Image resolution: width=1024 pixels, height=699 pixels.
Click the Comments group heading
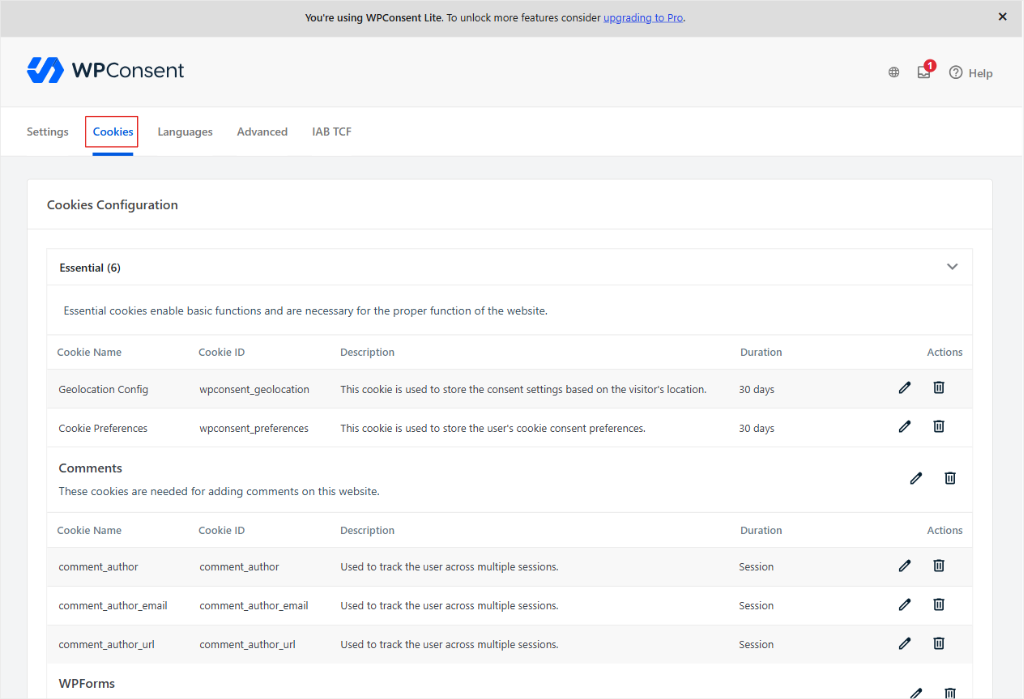[x=90, y=468]
